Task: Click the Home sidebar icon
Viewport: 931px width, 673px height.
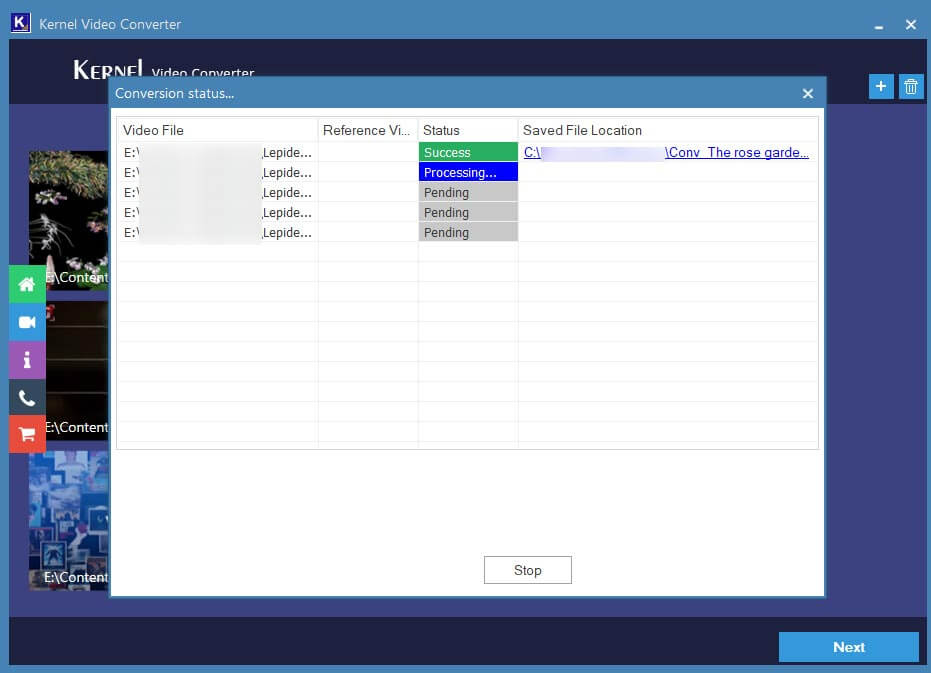Action: (27, 284)
